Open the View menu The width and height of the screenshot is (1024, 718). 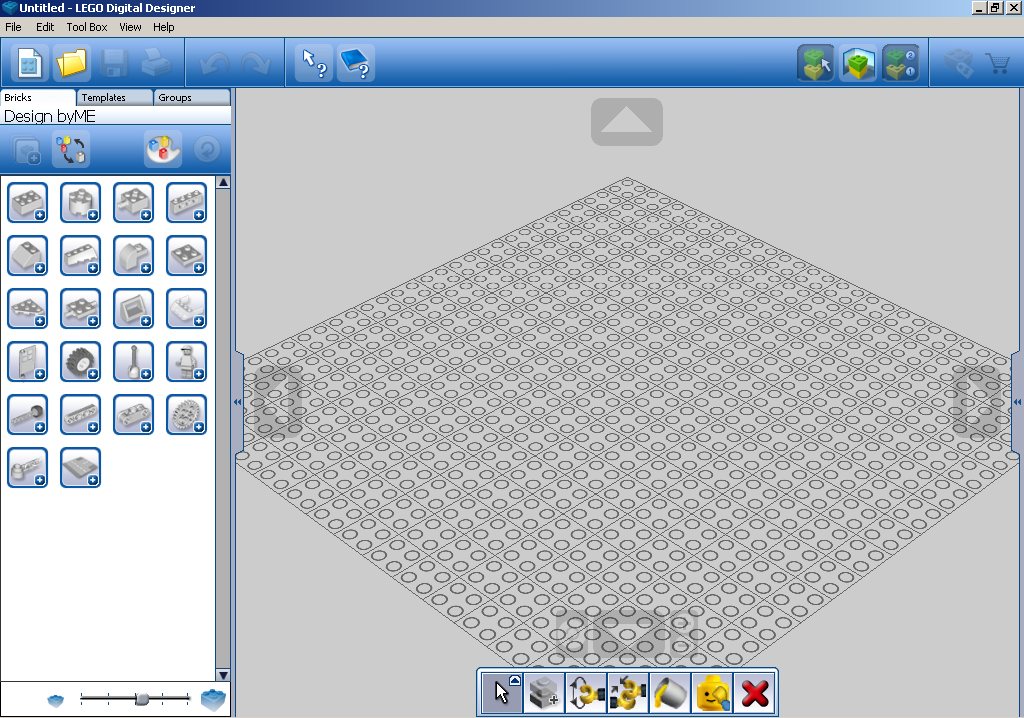point(130,27)
